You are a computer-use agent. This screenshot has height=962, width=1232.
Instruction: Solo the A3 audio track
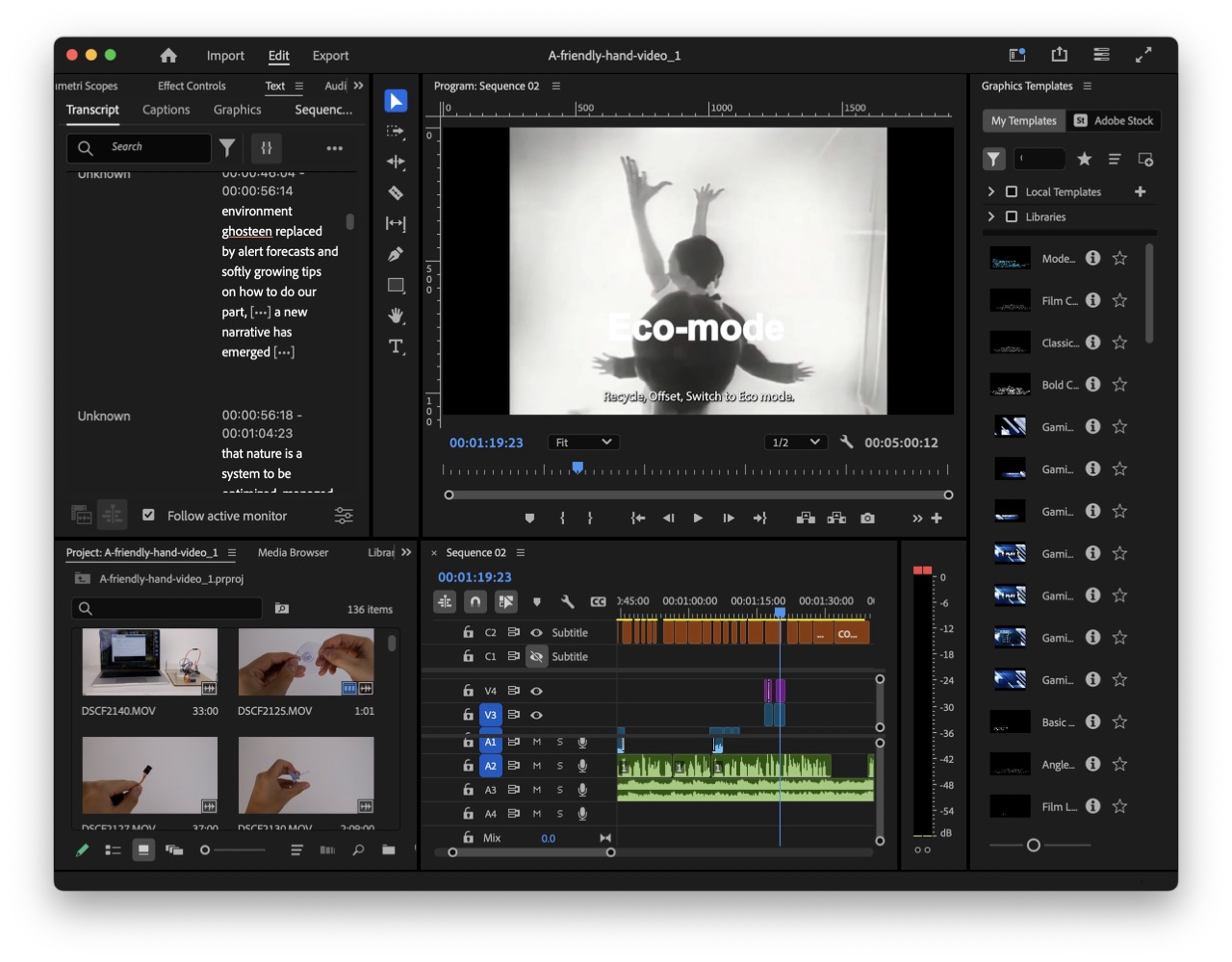click(x=560, y=790)
